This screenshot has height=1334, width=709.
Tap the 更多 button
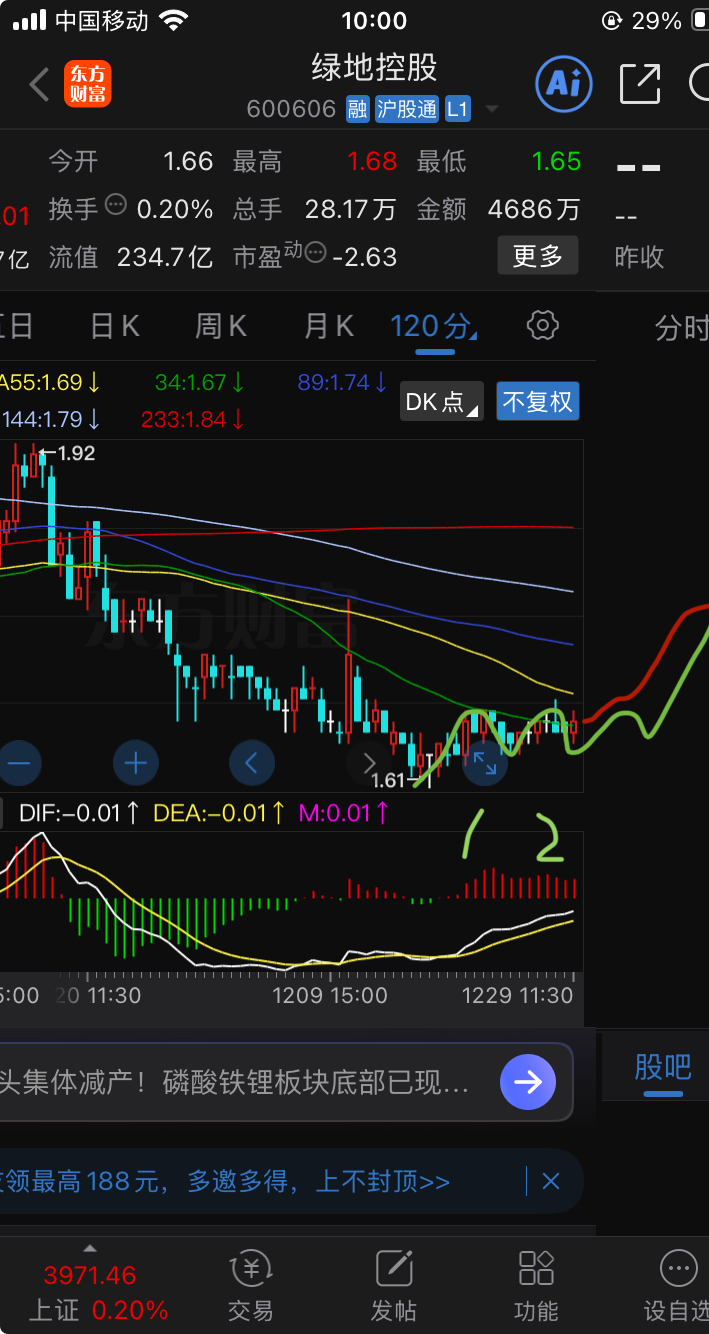click(x=538, y=256)
